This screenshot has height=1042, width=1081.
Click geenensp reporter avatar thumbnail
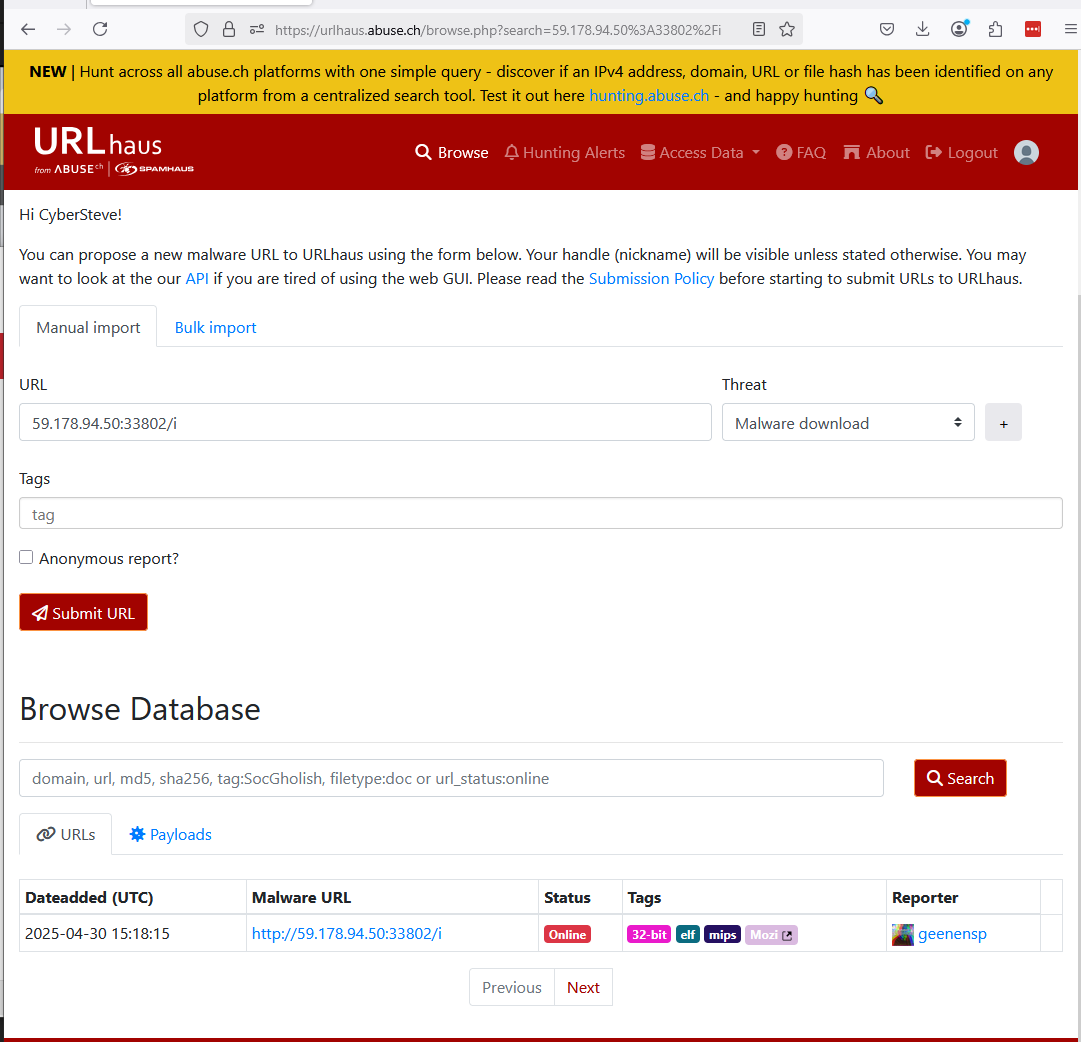pyautogui.click(x=902, y=934)
